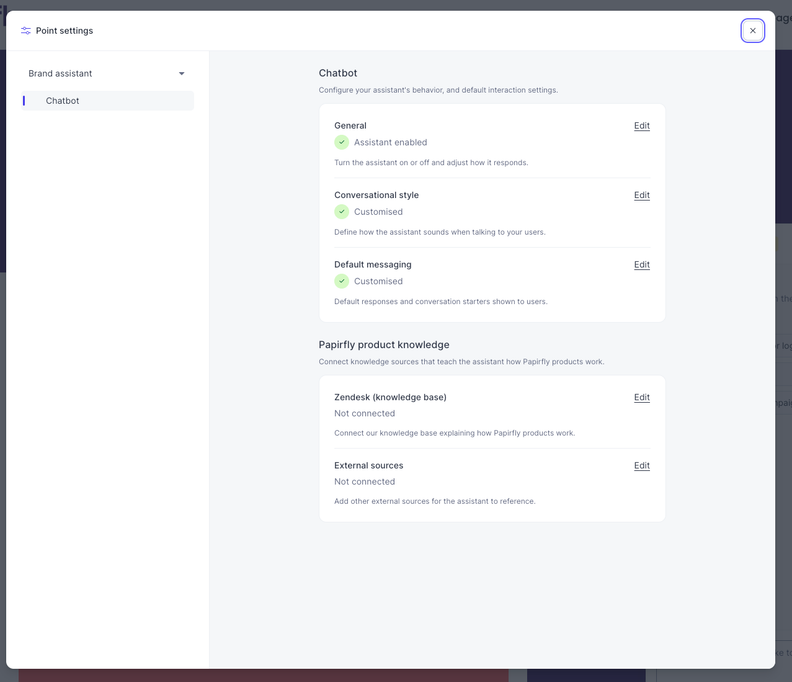Click the External sources title

(369, 466)
